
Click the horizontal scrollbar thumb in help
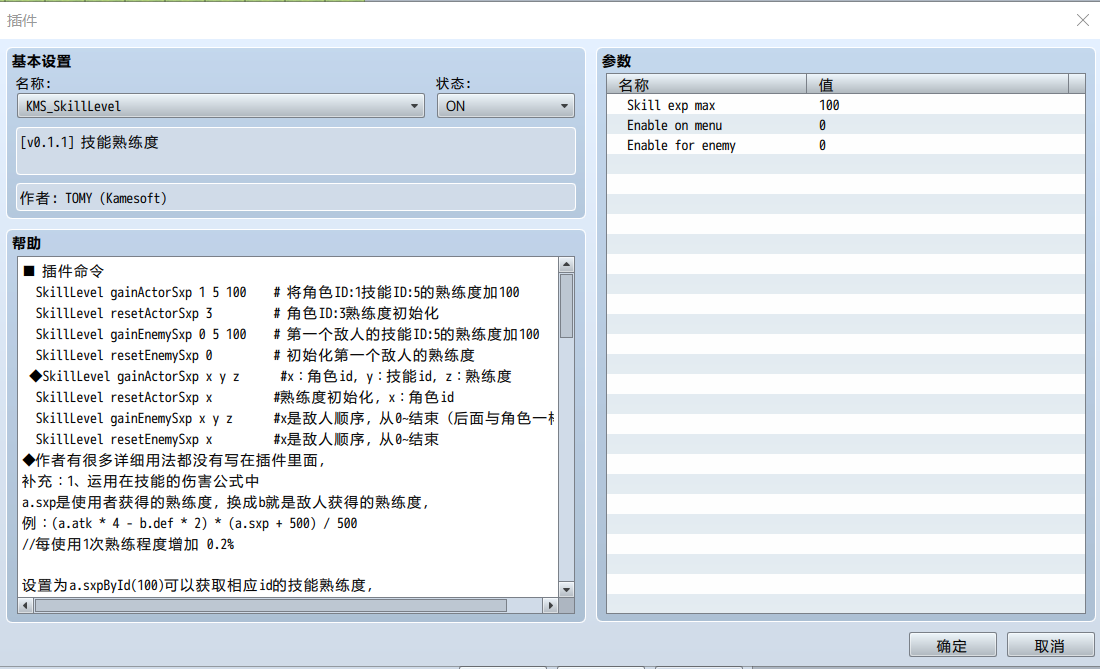(271, 605)
